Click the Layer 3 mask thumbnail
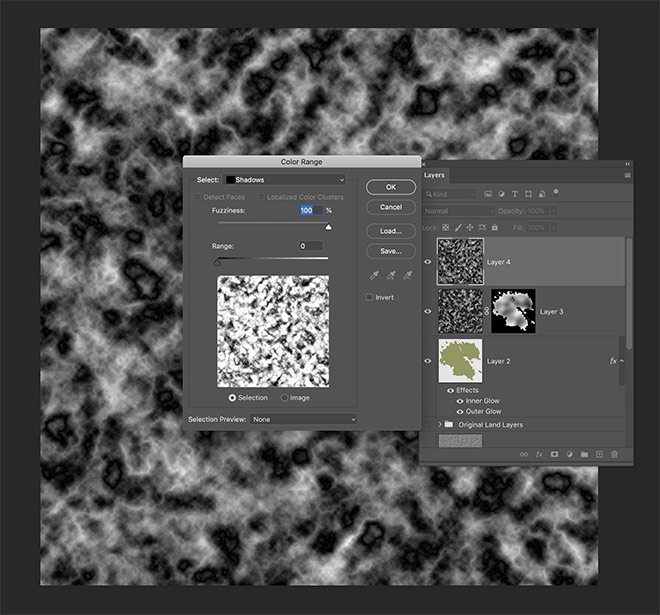Image resolution: width=660 pixels, height=615 pixels. (x=513, y=311)
